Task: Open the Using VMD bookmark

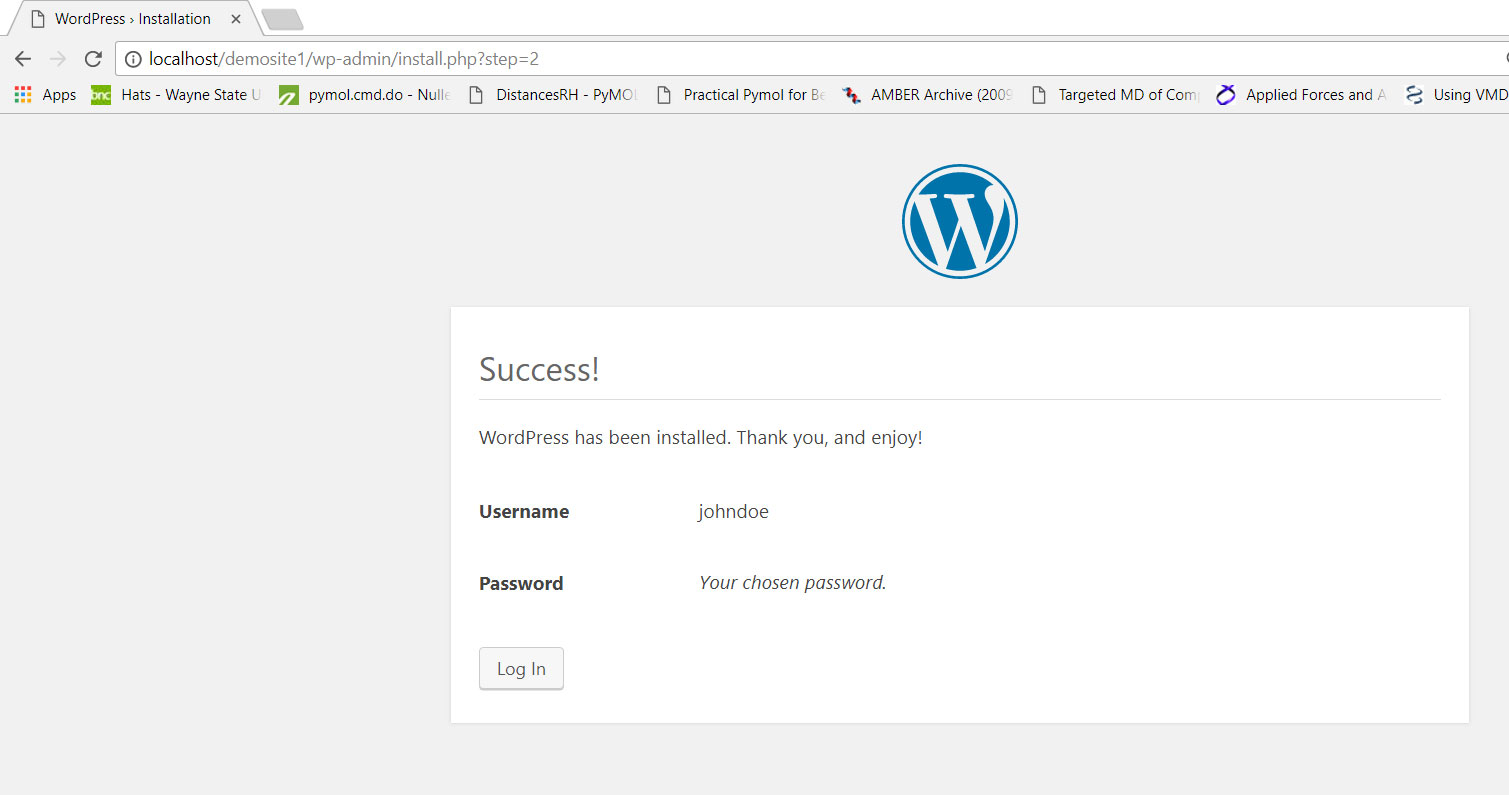Action: pos(1457,95)
